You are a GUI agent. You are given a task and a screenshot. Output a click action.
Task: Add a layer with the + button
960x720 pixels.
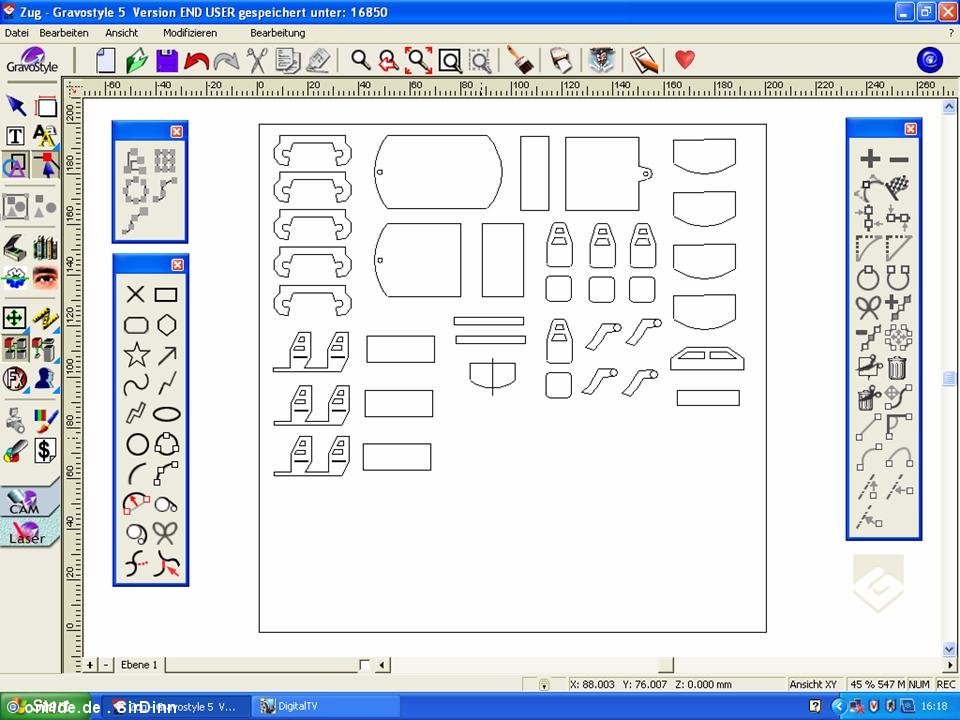click(x=90, y=665)
